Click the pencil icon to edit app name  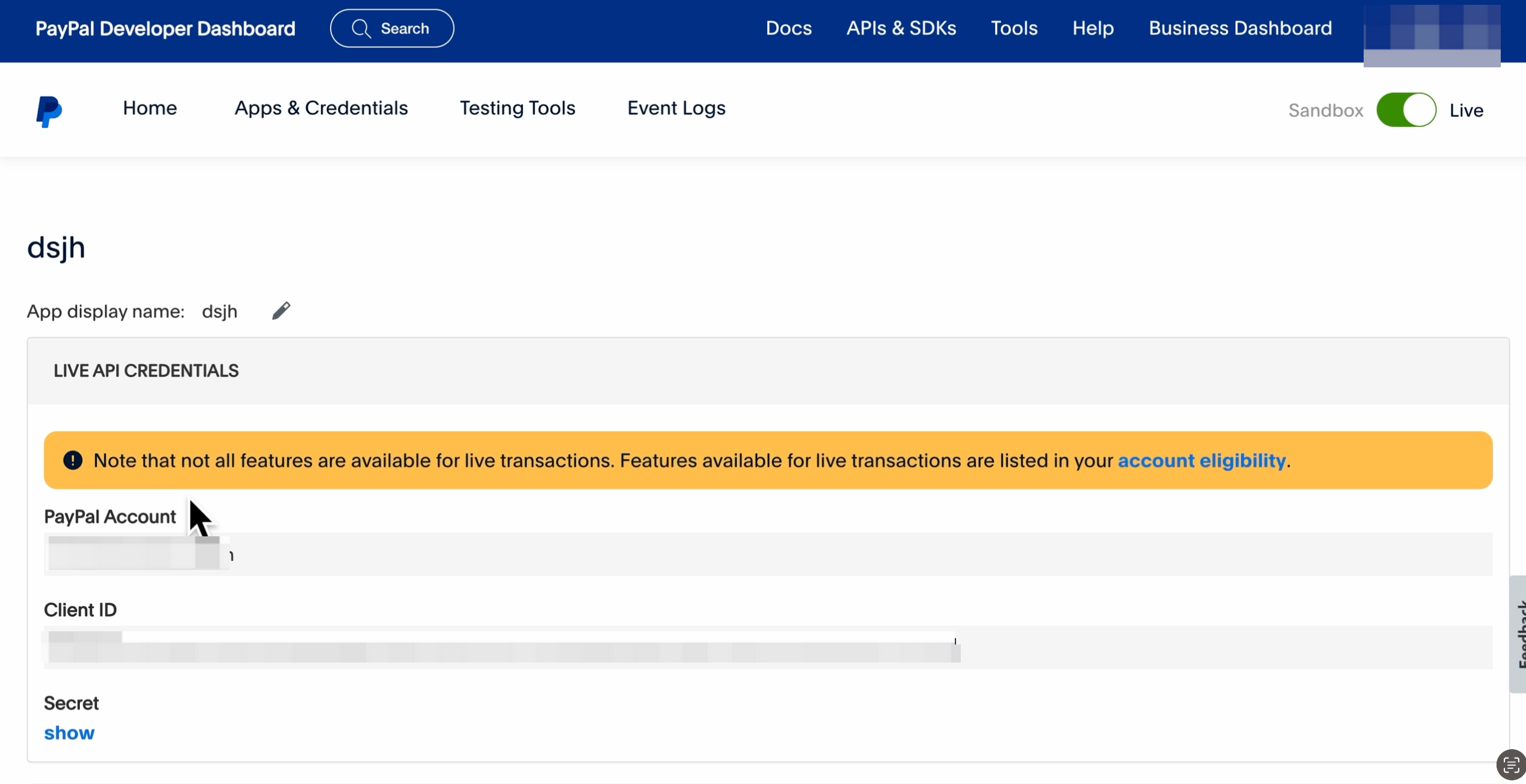point(281,311)
